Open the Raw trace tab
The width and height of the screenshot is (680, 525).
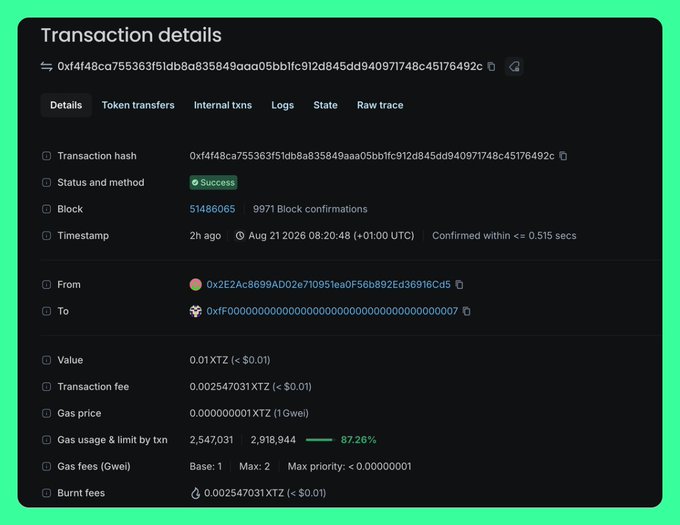(380, 105)
